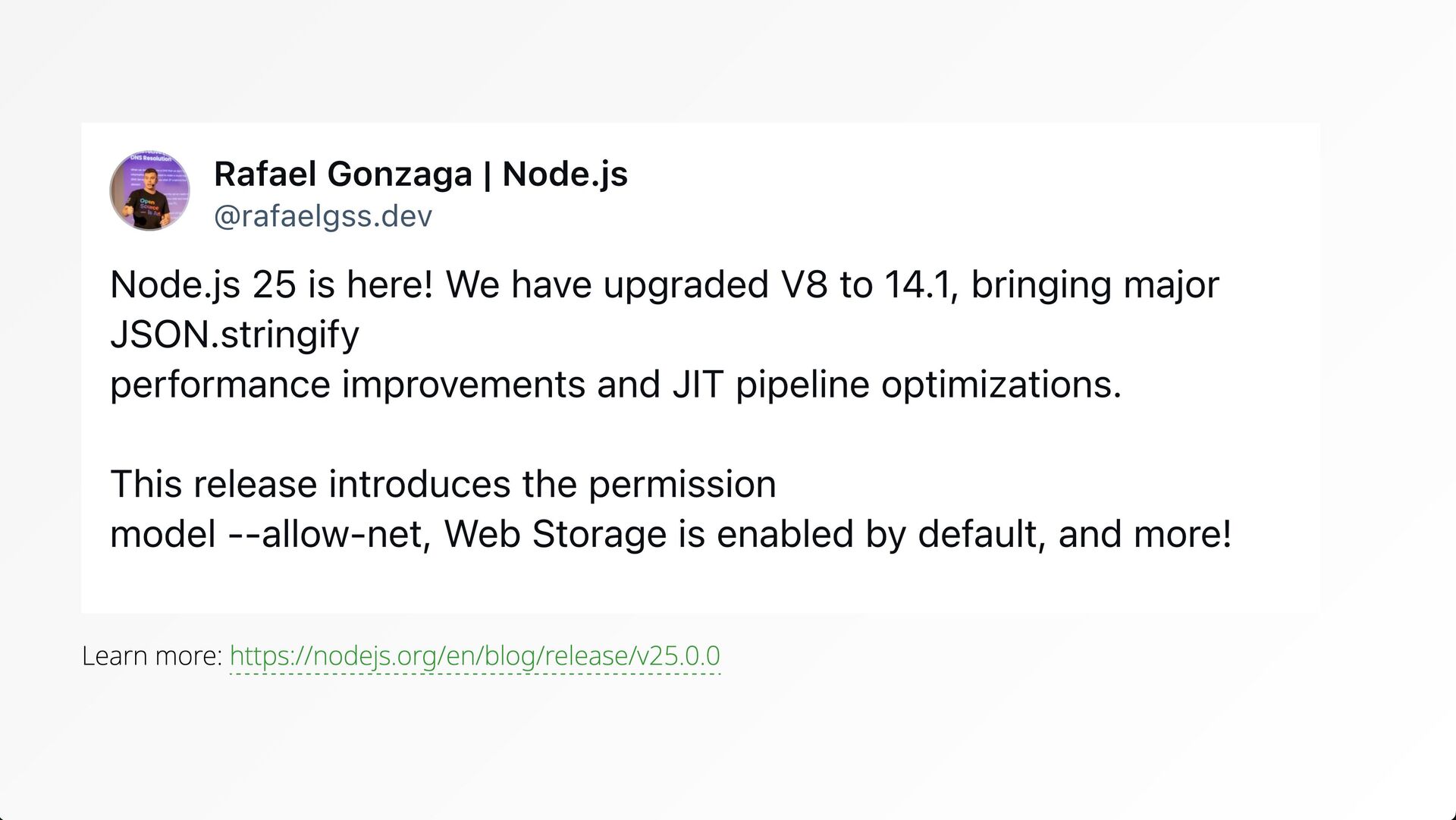Click the "Rafael Gonzaga" display name
This screenshot has width=1456, height=820.
343,174
